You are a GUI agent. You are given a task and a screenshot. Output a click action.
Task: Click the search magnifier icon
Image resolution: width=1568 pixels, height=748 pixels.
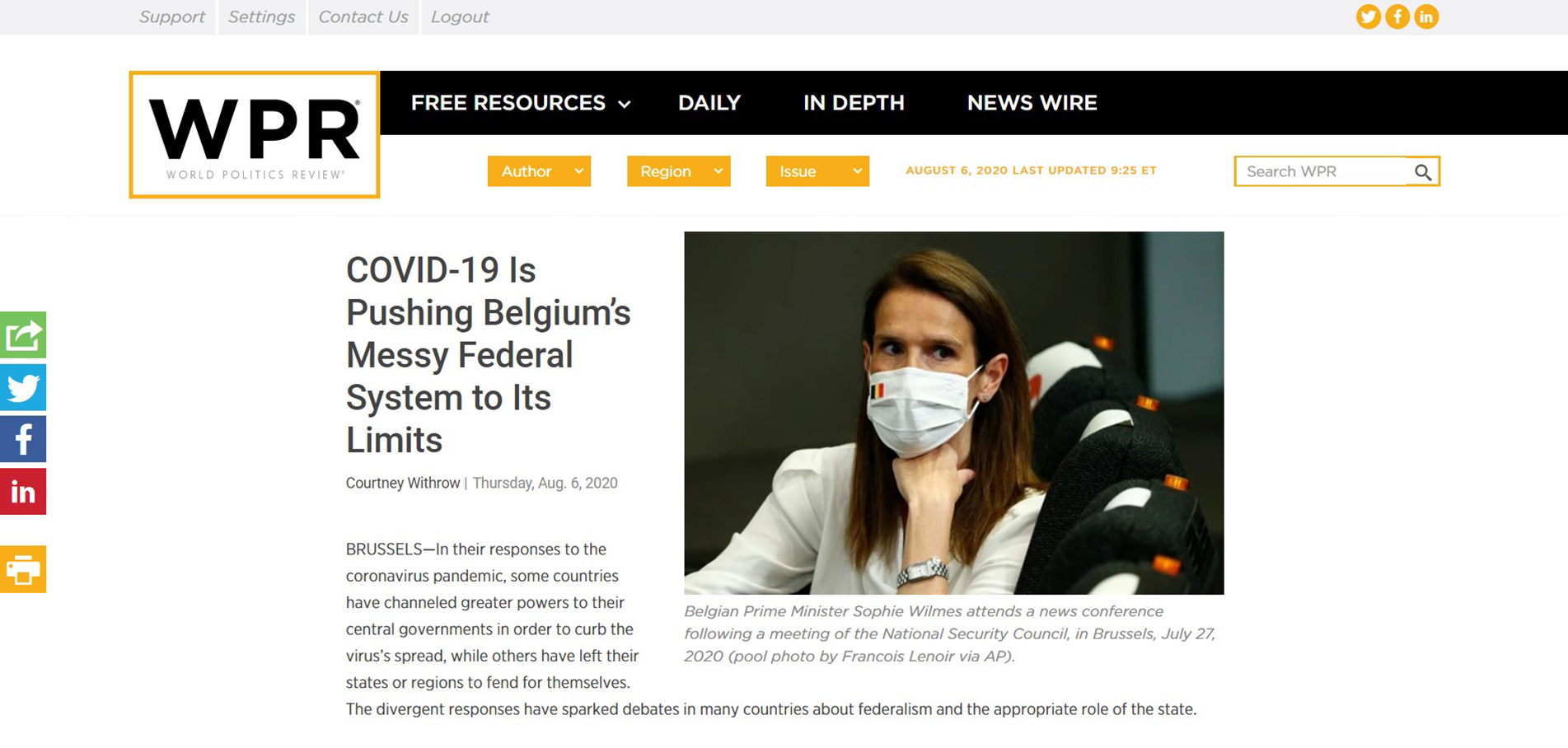point(1423,171)
